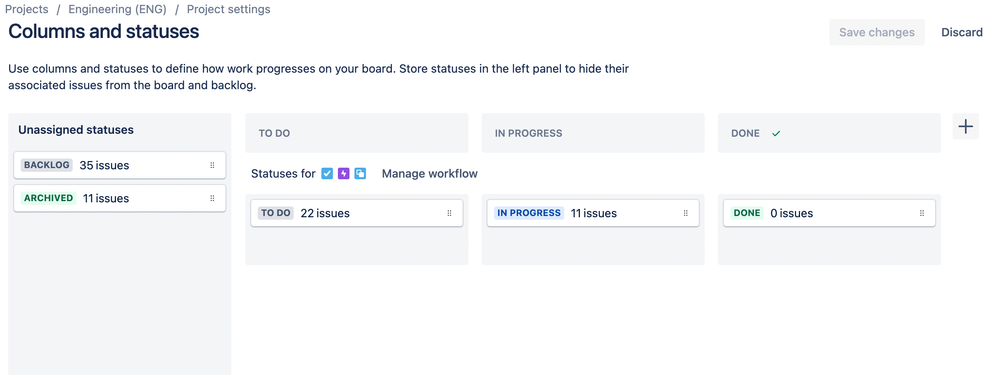
Task: Open the Manage workflow link
Action: pyautogui.click(x=430, y=173)
